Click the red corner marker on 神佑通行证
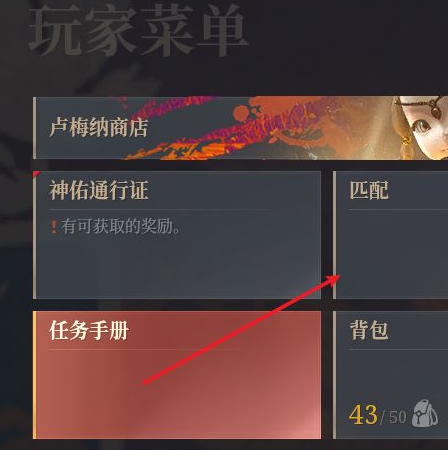The height and width of the screenshot is (450, 448). tap(36, 173)
